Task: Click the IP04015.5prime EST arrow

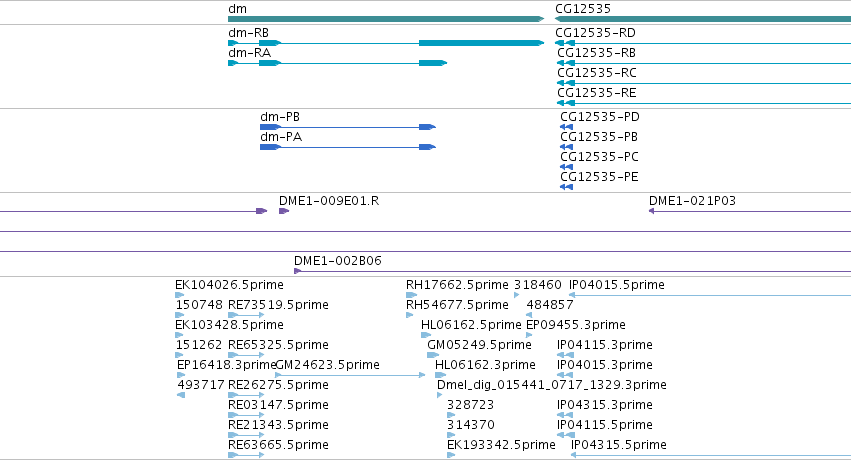Action: (x=709, y=295)
